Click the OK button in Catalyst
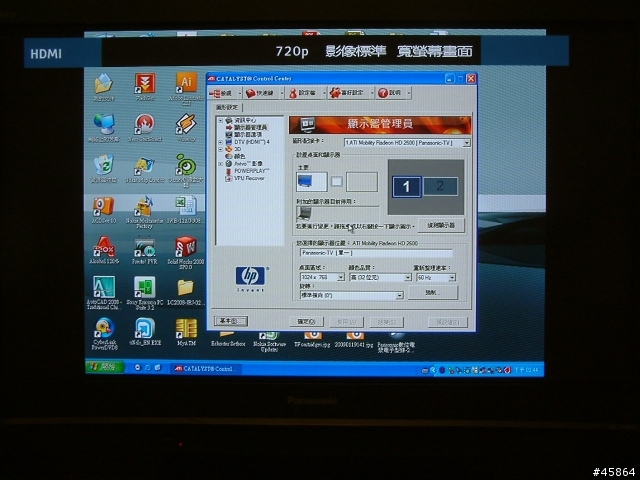 tap(307, 322)
